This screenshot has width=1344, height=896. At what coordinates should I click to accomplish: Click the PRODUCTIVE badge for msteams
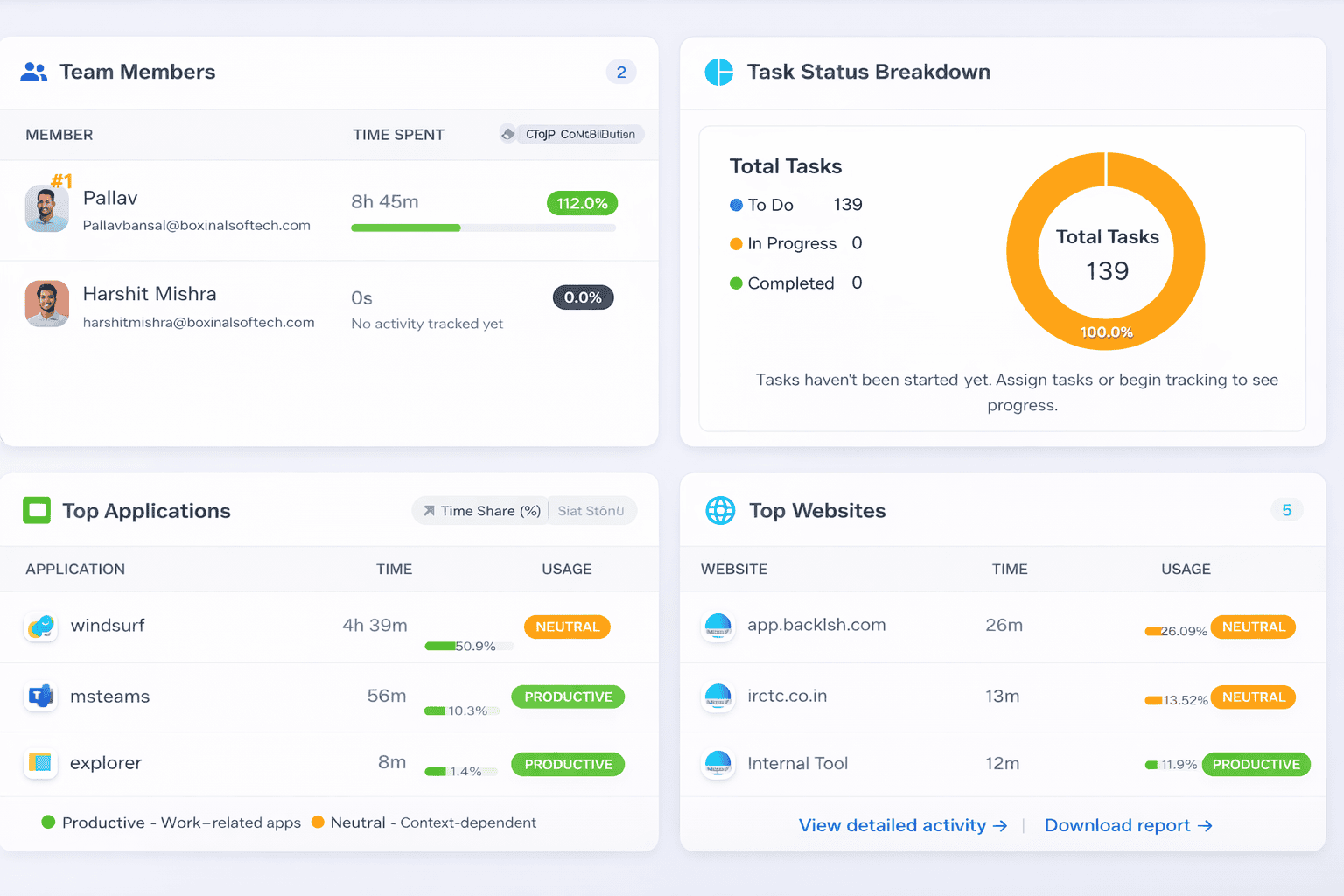point(568,696)
